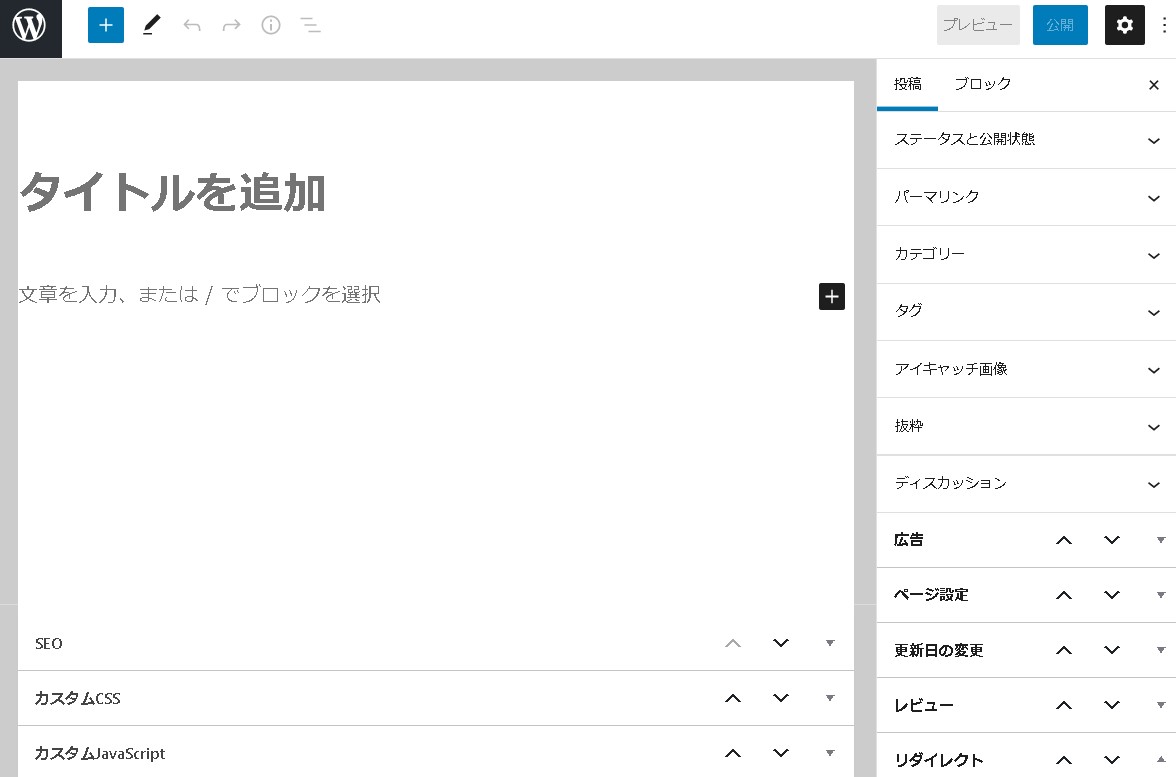Toggle the カスタムCSS panel triangle
Image resolution: width=1176 pixels, height=777 pixels.
pyautogui.click(x=829, y=698)
